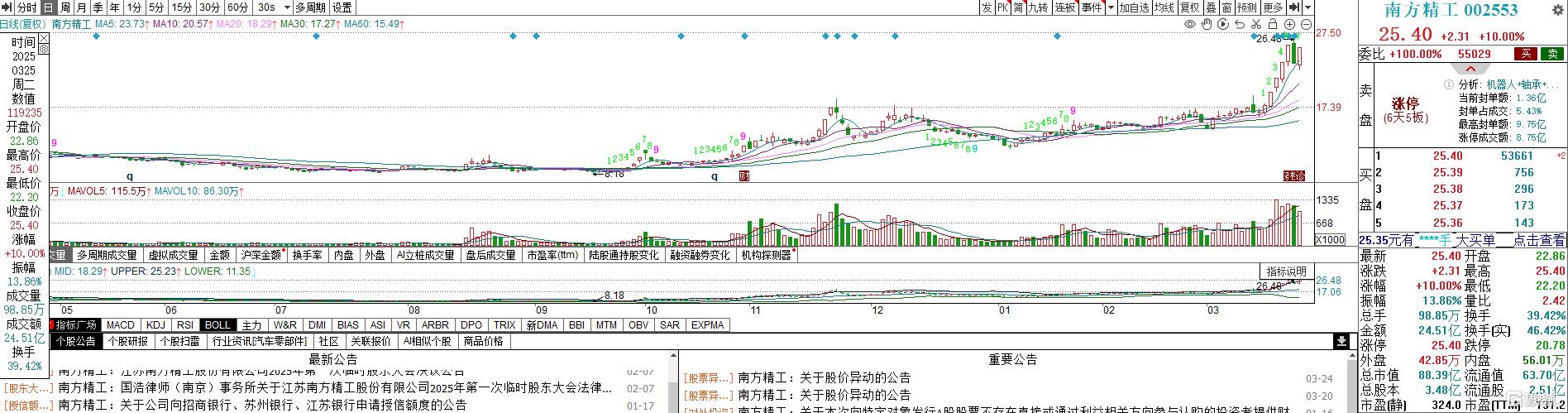
Task: Select the 周 weekly period tab
Action: pos(65,7)
